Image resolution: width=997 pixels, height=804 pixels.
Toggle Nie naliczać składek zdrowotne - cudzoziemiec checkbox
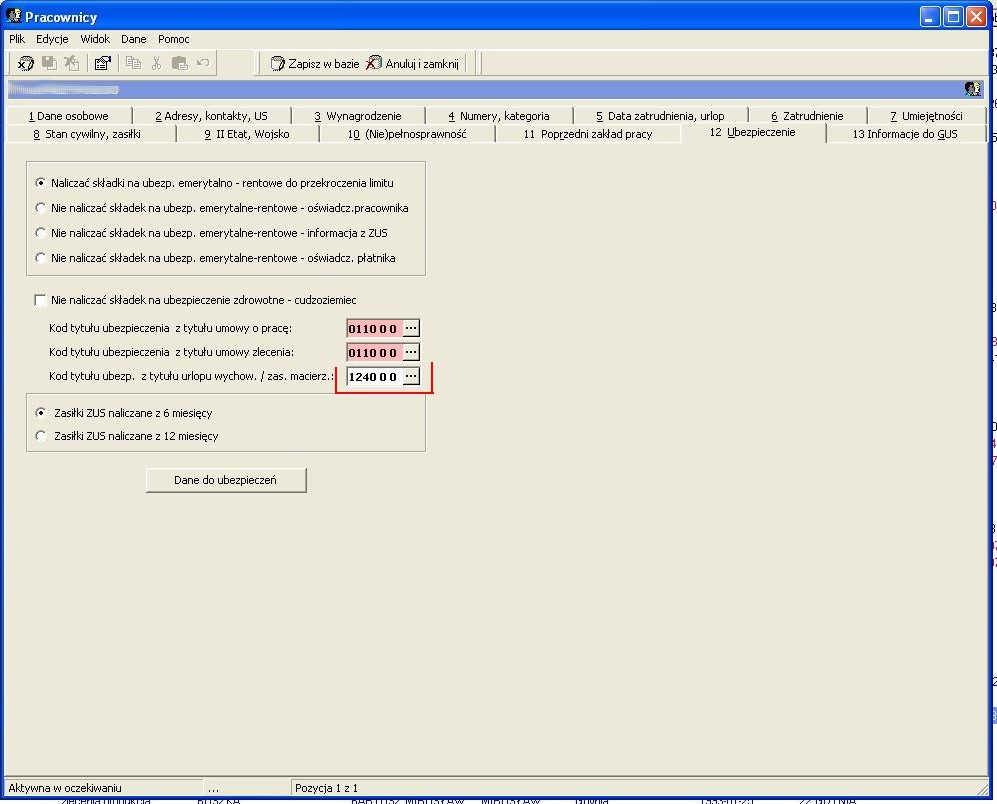pos(40,300)
